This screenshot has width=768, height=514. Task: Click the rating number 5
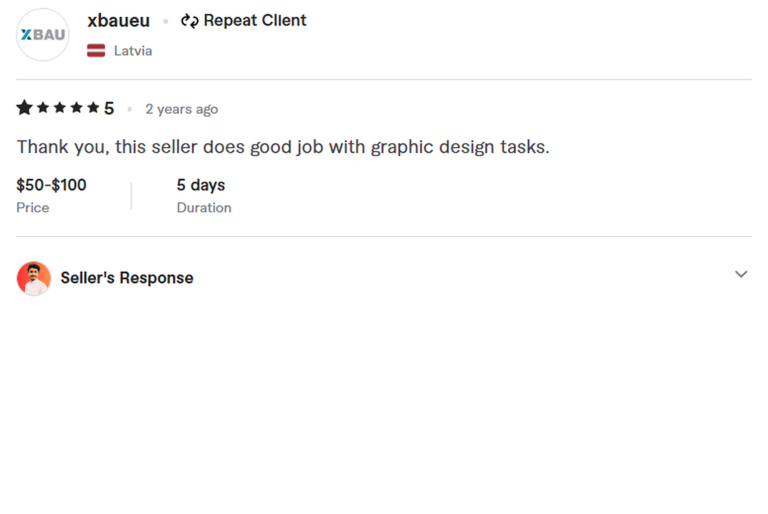click(x=109, y=108)
